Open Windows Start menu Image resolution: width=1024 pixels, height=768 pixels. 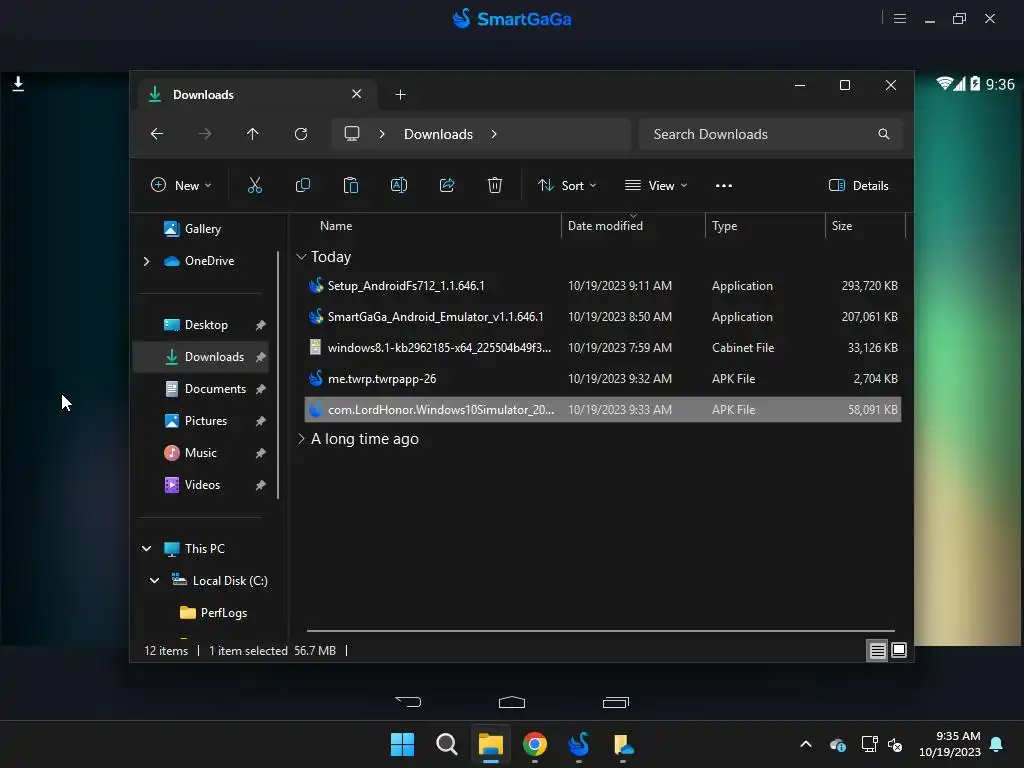point(402,744)
